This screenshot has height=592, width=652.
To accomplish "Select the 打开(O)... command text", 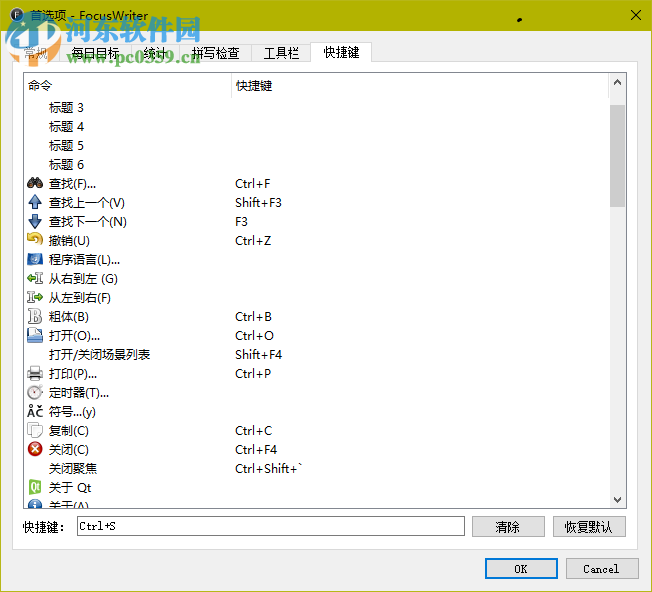I will [74, 335].
